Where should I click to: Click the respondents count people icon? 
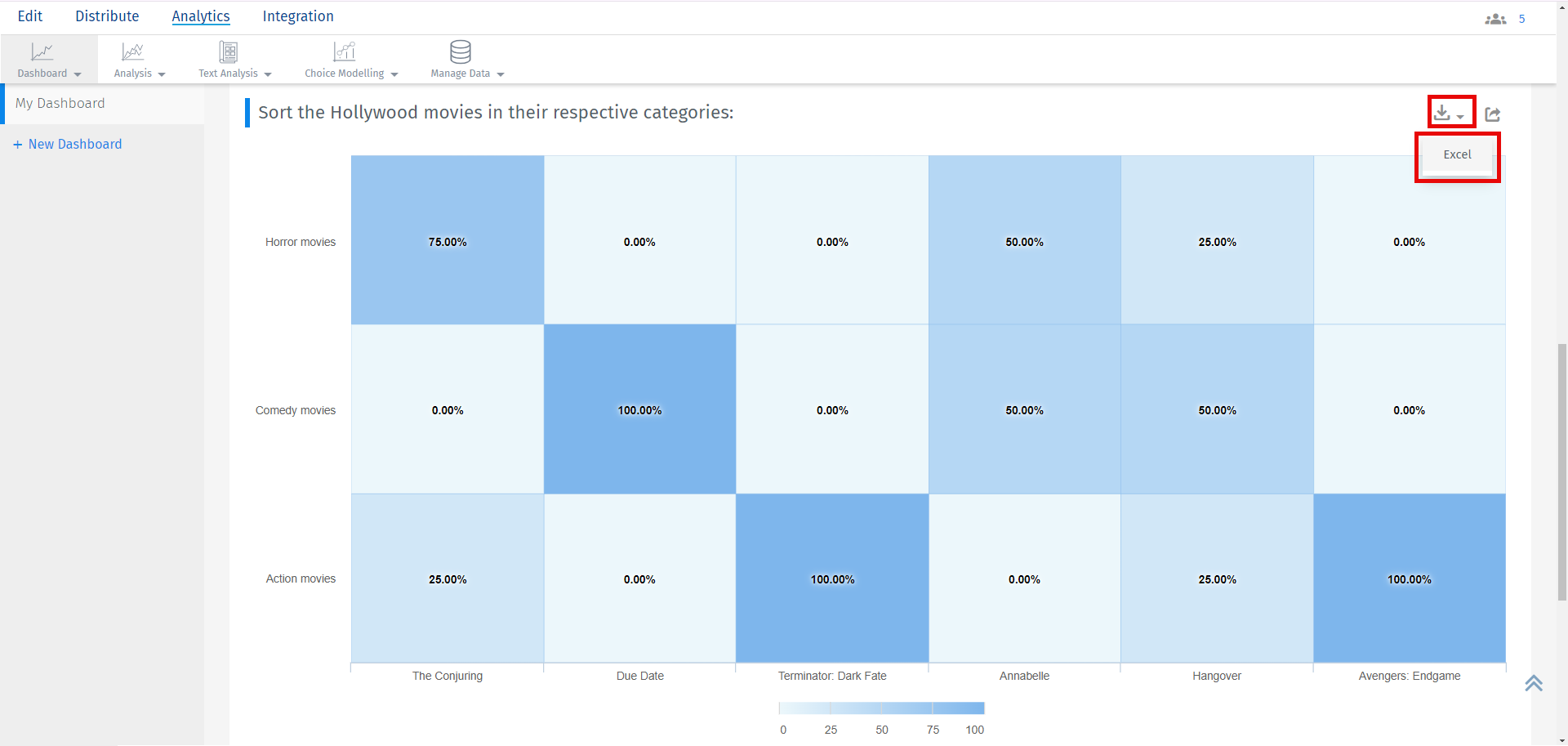1495,19
